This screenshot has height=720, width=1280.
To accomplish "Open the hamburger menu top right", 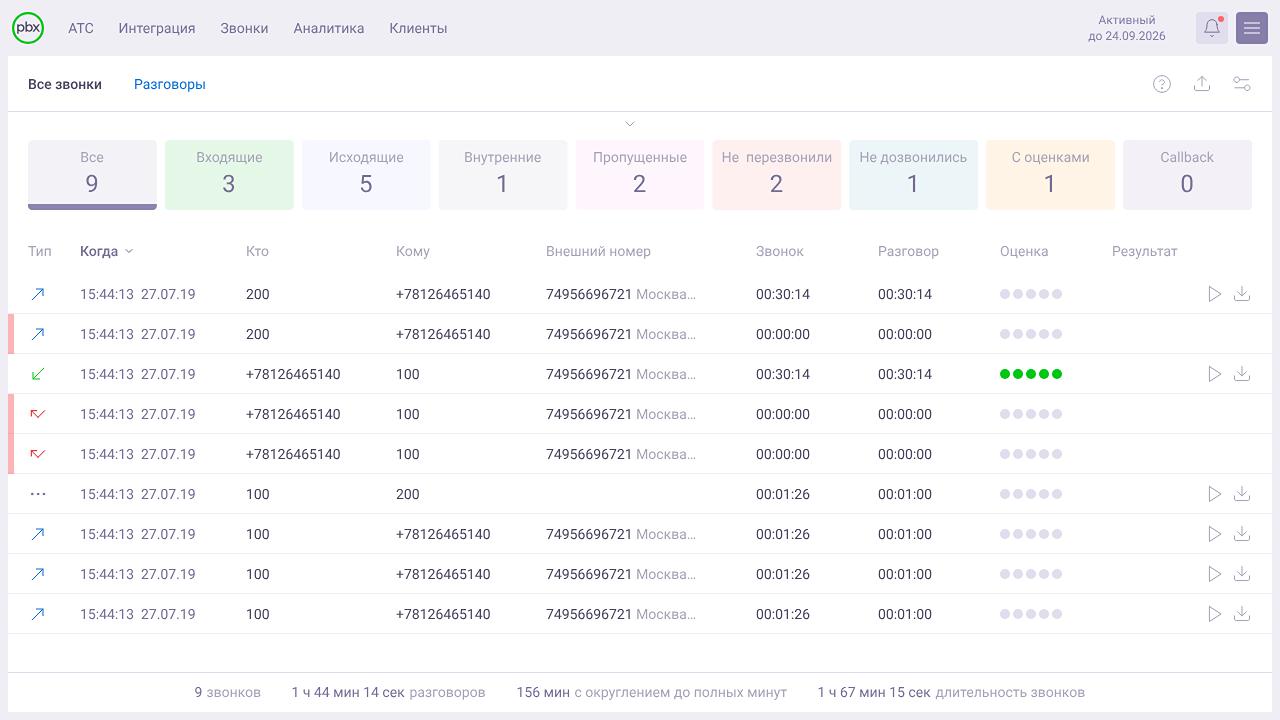I will point(1251,27).
